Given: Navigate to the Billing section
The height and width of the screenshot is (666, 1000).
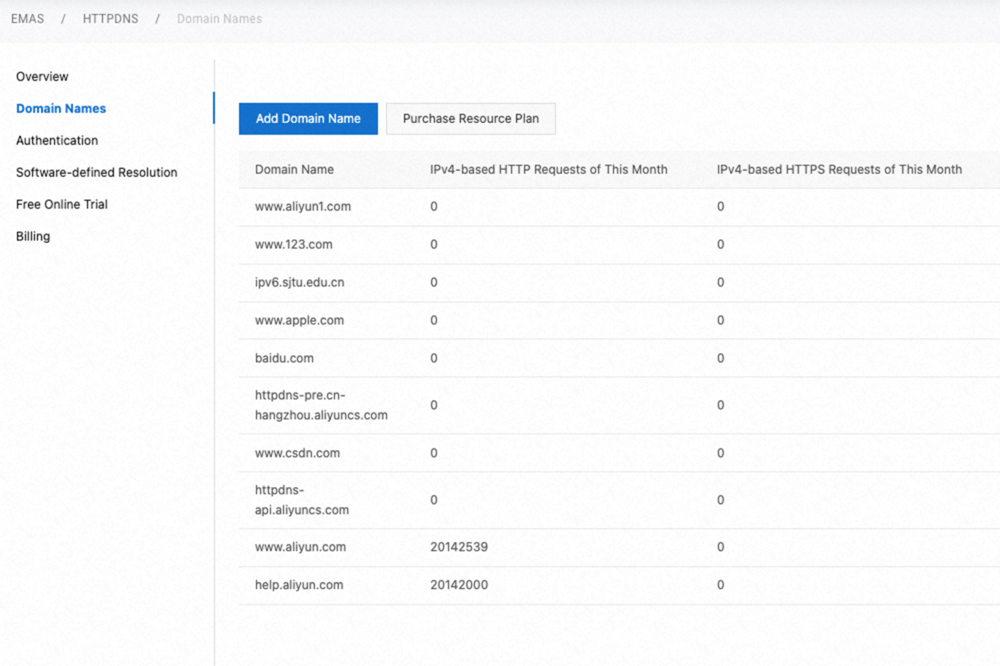Looking at the screenshot, I should pyautogui.click(x=33, y=236).
